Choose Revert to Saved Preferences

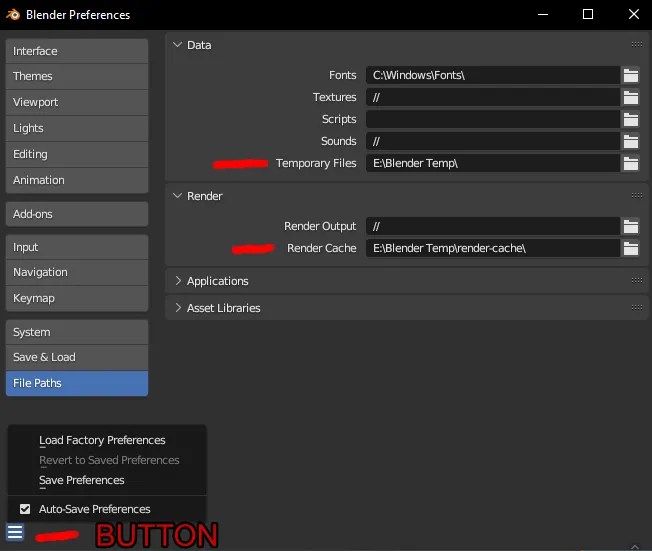107,460
